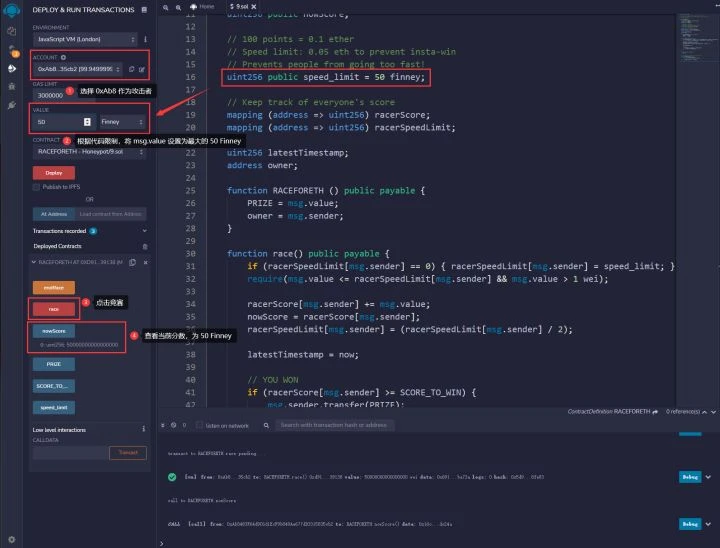Jump to RACEFORETH definition arrow icon
Image resolution: width=720 pixels, height=548 pixels.
pos(655,412)
